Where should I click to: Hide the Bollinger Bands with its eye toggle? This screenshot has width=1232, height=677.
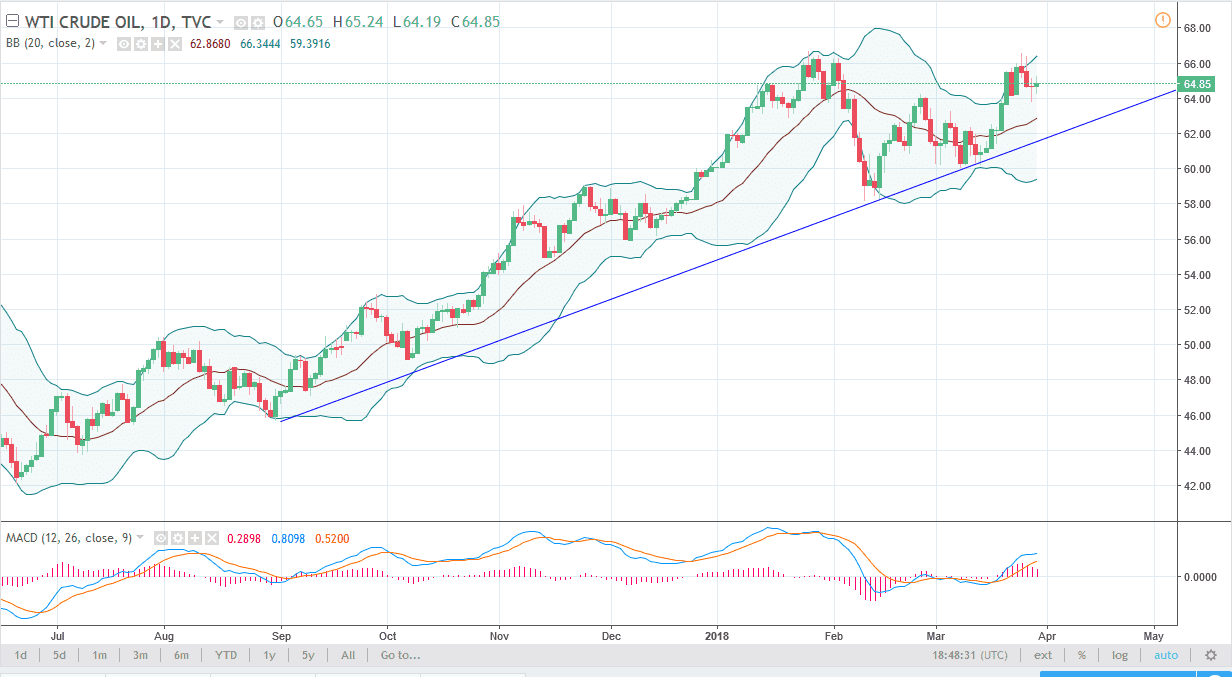[x=124, y=43]
